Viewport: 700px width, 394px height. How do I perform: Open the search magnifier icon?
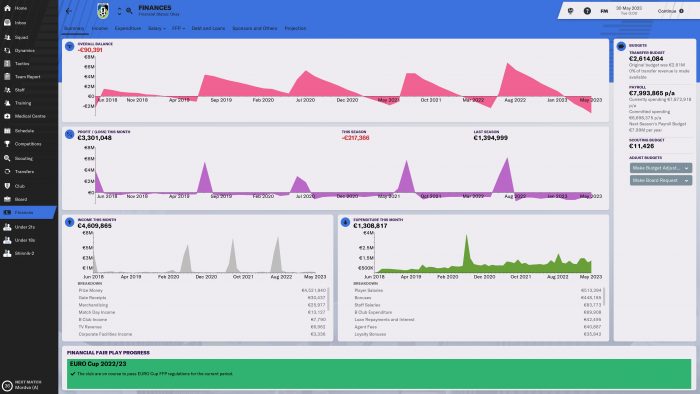click(129, 11)
